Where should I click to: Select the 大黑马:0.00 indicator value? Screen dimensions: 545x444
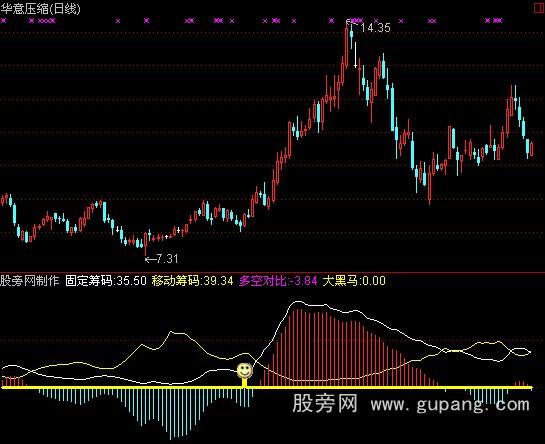[x=354, y=281]
